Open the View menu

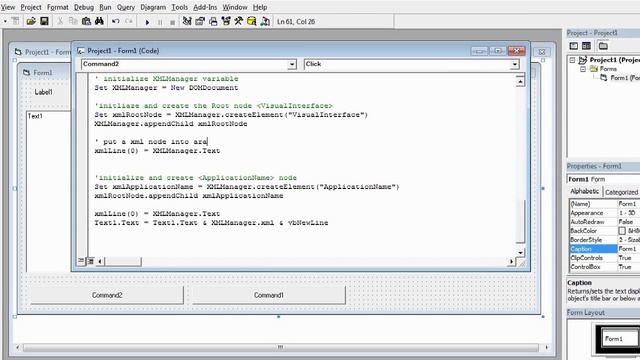point(7,7)
